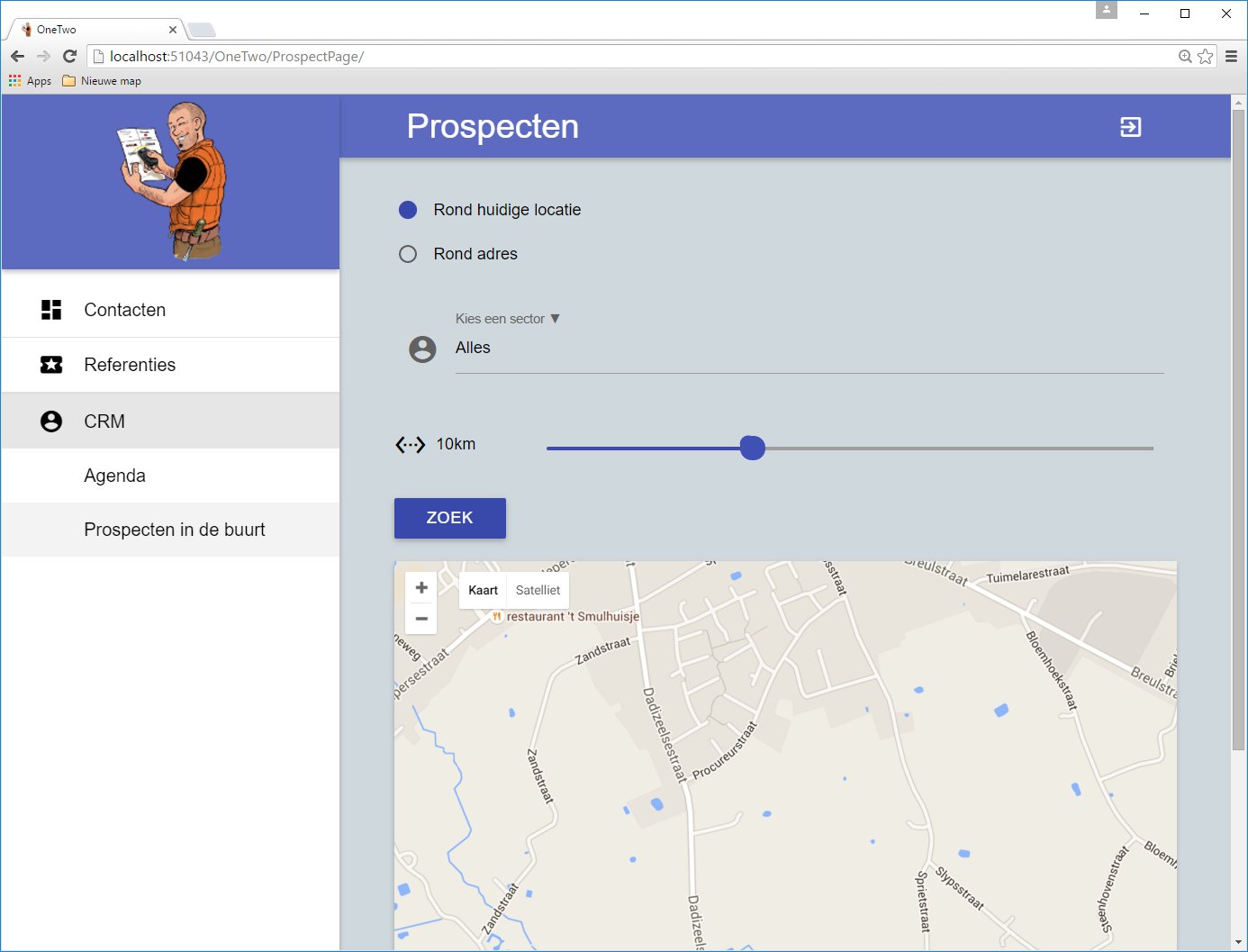Image resolution: width=1248 pixels, height=952 pixels.
Task: Open the Apps grid shortcut in bookmarks bar
Action: pos(31,81)
